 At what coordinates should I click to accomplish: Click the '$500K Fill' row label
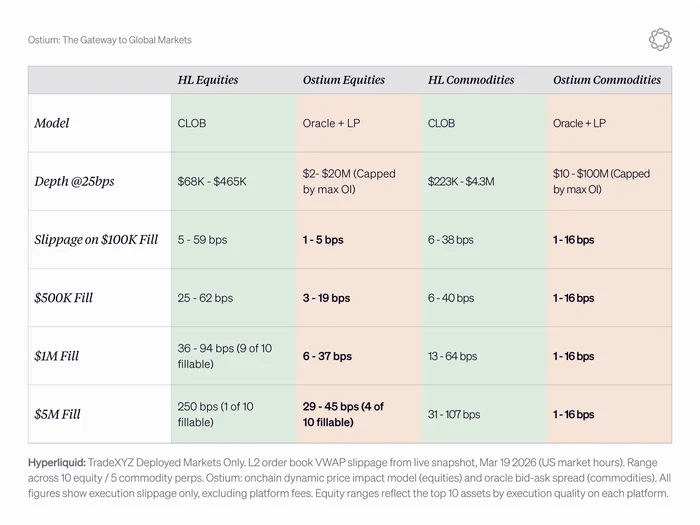63,298
